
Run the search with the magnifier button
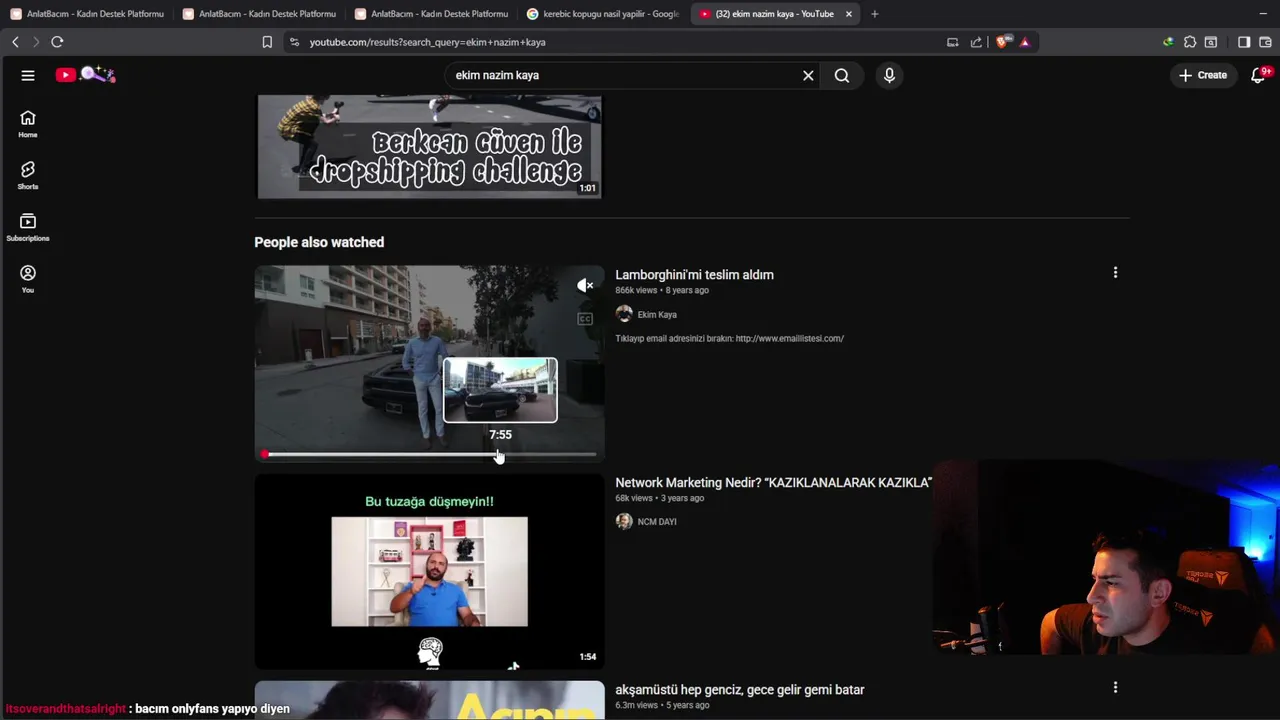842,75
